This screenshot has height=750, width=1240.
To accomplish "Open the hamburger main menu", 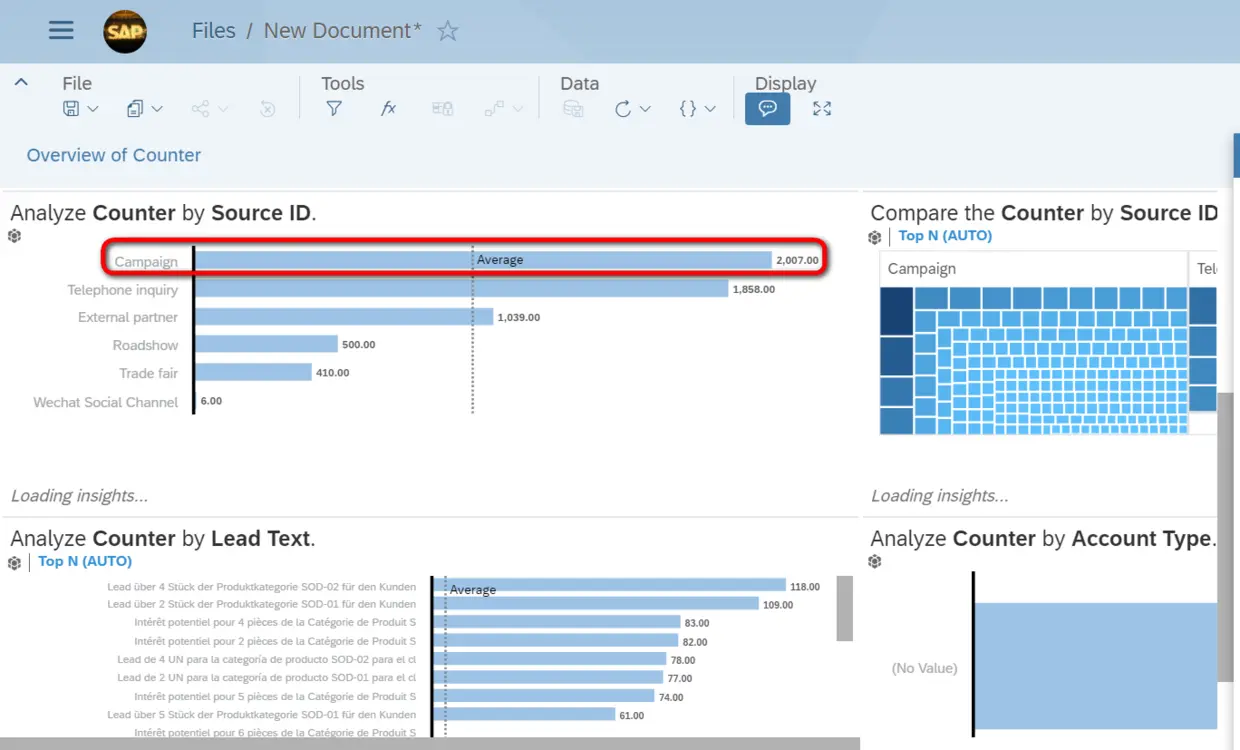I will 61,30.
